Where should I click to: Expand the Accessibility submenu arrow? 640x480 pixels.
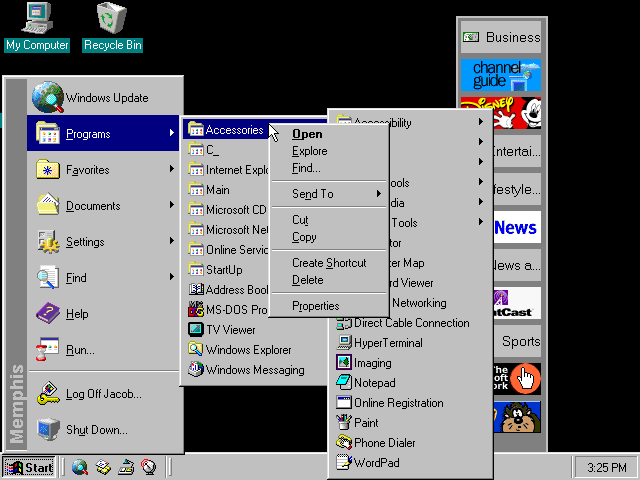481,122
